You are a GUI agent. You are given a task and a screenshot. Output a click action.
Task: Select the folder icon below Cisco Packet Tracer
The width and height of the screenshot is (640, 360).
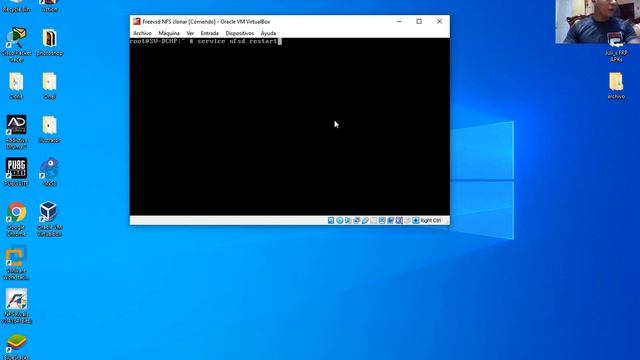click(16, 86)
